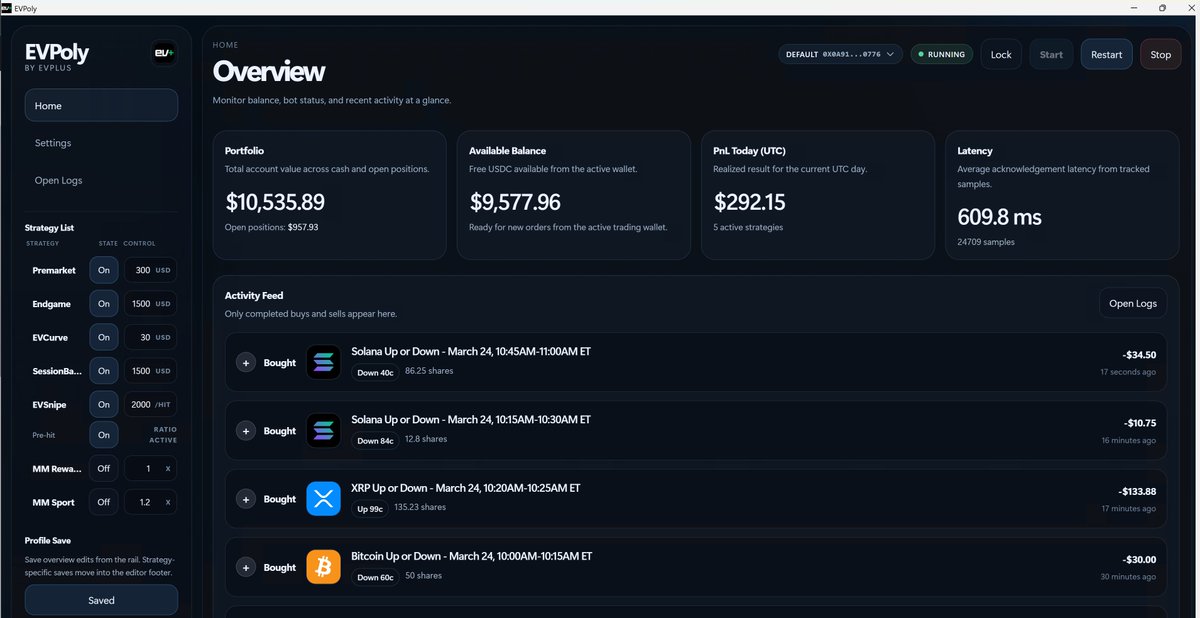Click the Bitcoin icon in activity feed
Screen dimensions: 1200x618
pyautogui.click(x=324, y=567)
